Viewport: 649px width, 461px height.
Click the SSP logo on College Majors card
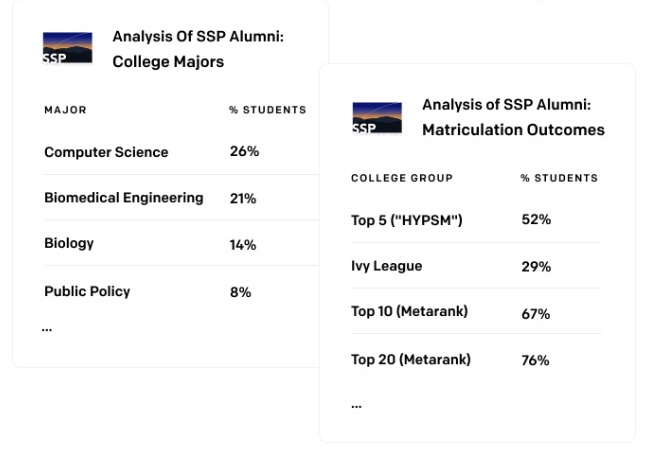tap(67, 48)
